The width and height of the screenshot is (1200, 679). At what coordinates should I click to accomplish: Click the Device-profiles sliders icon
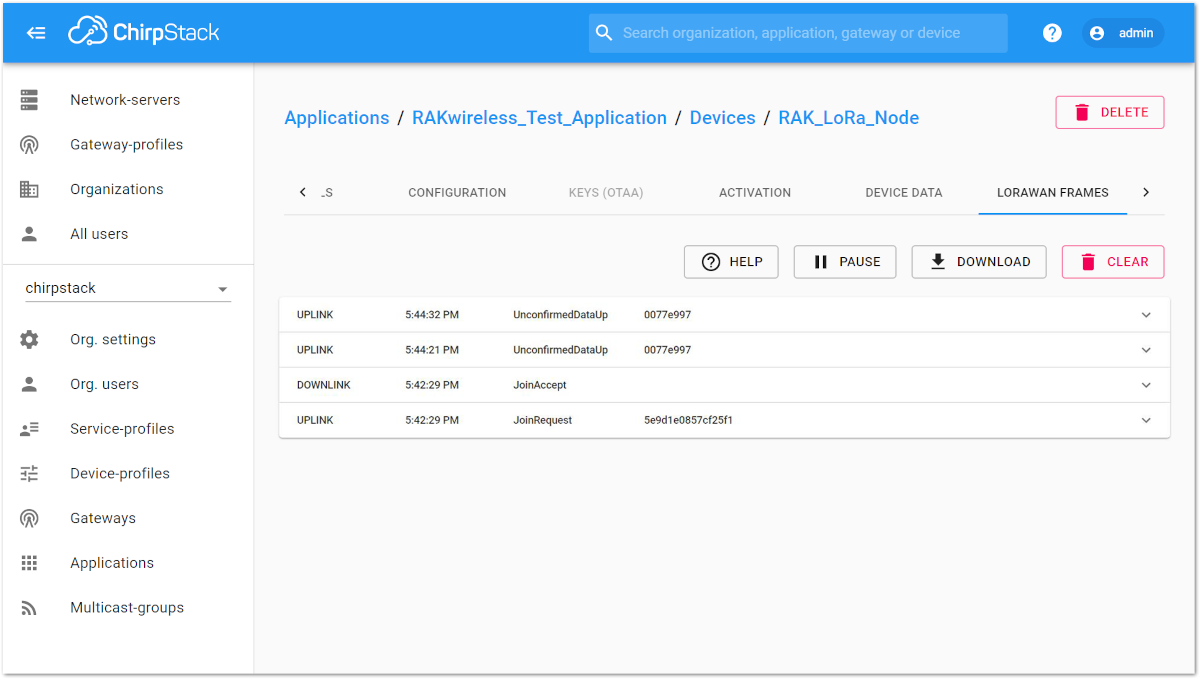[29, 474]
